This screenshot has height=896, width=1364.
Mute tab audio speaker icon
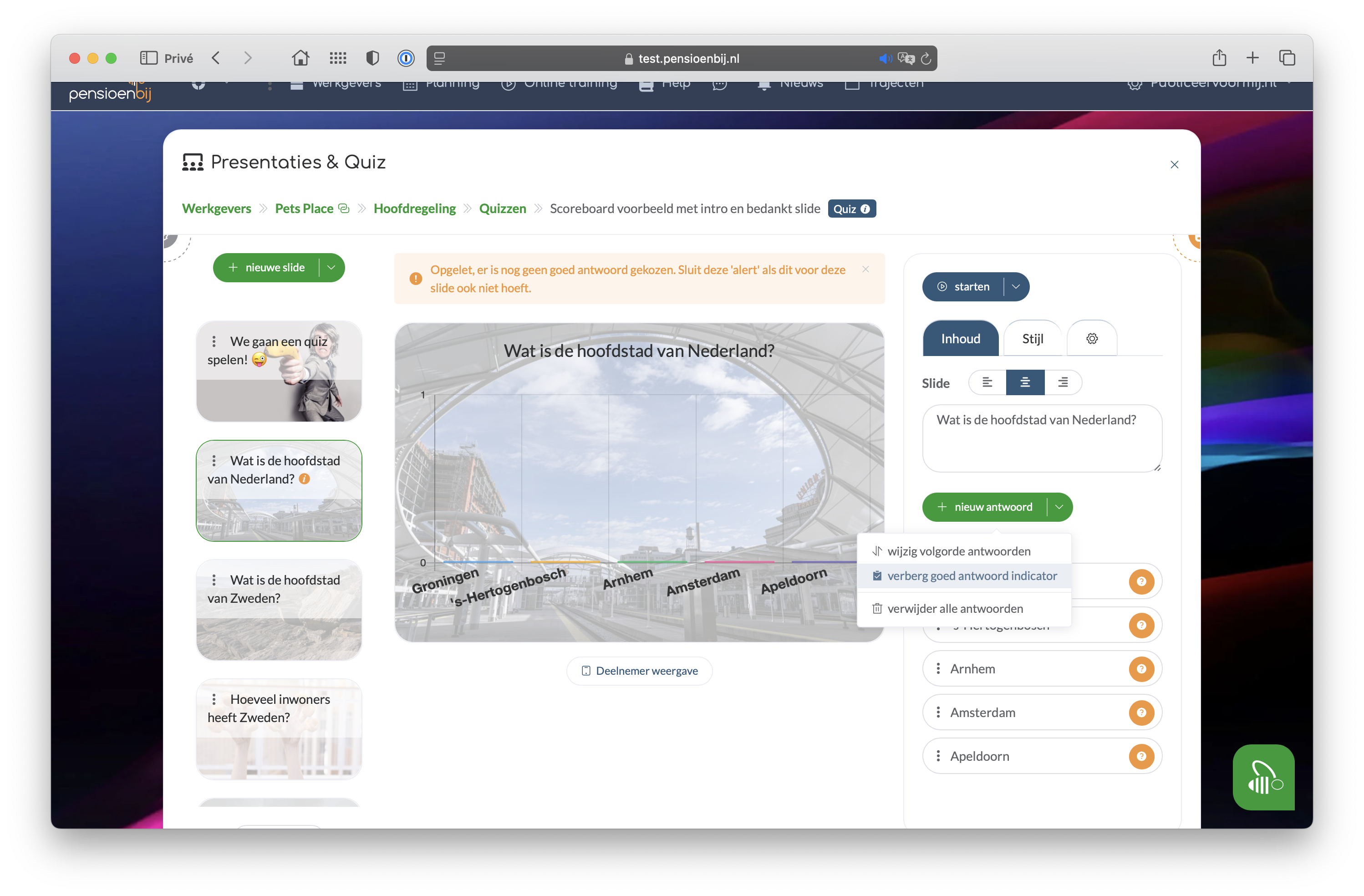click(x=885, y=58)
